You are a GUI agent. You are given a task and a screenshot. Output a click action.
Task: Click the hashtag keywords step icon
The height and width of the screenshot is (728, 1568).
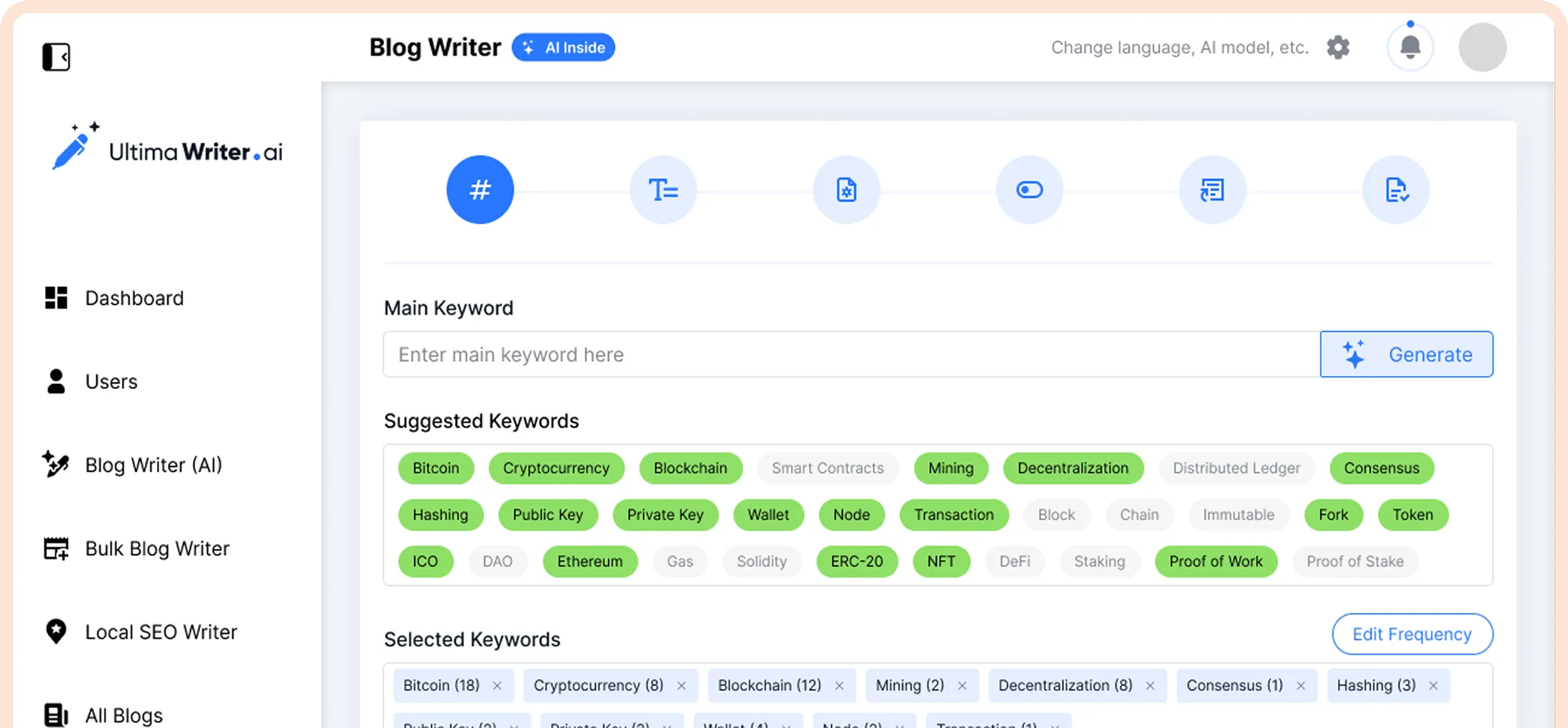[480, 190]
